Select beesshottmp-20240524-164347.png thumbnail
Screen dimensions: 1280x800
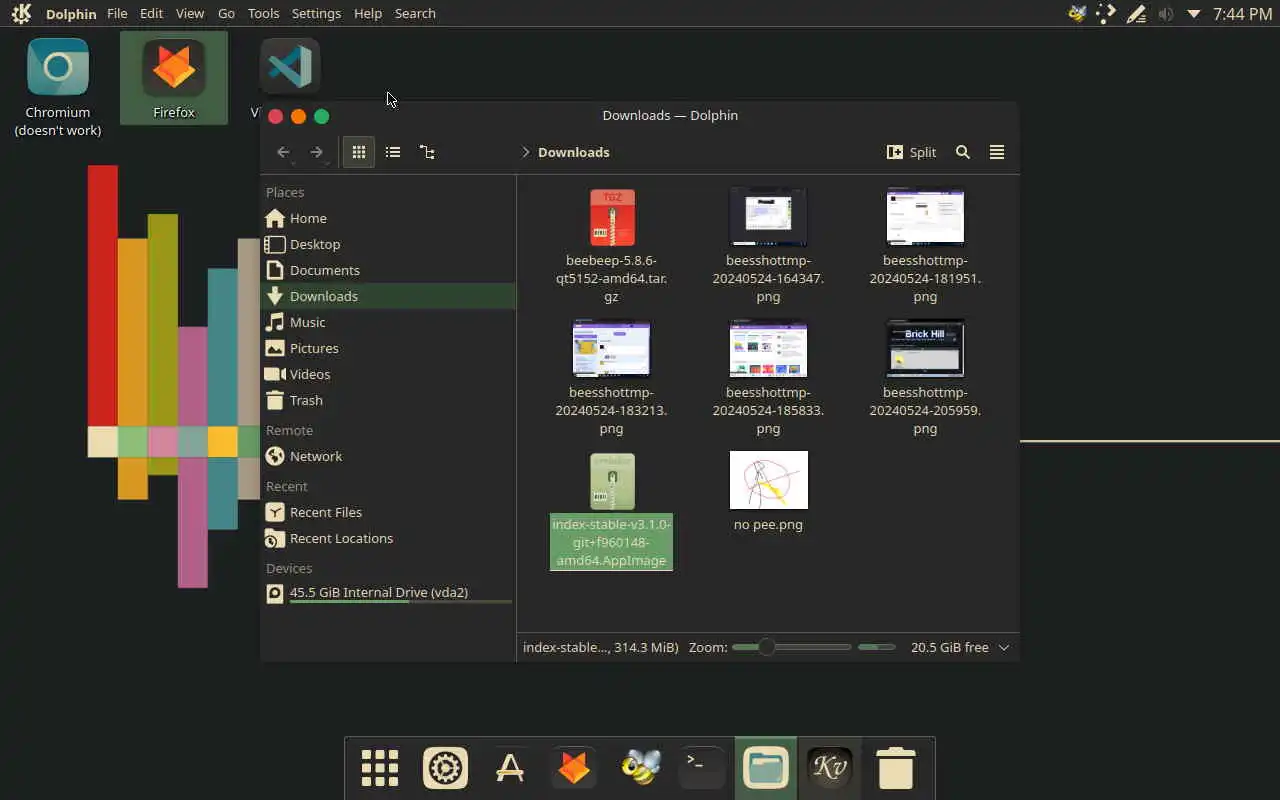[768, 216]
